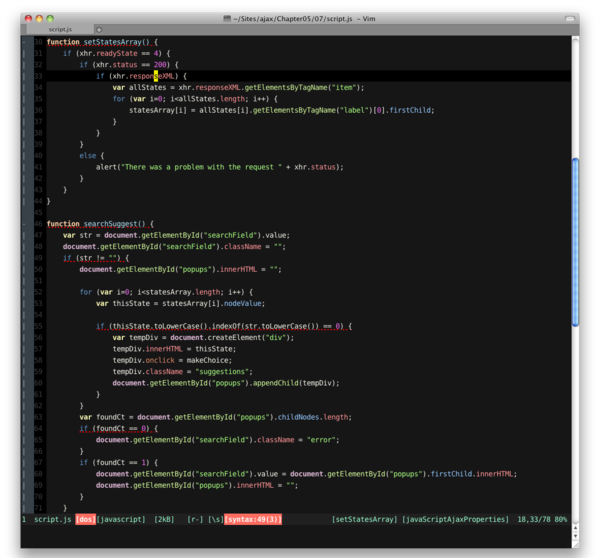
Task: Click the 18,33/78 cursor position readout
Action: (x=534, y=519)
